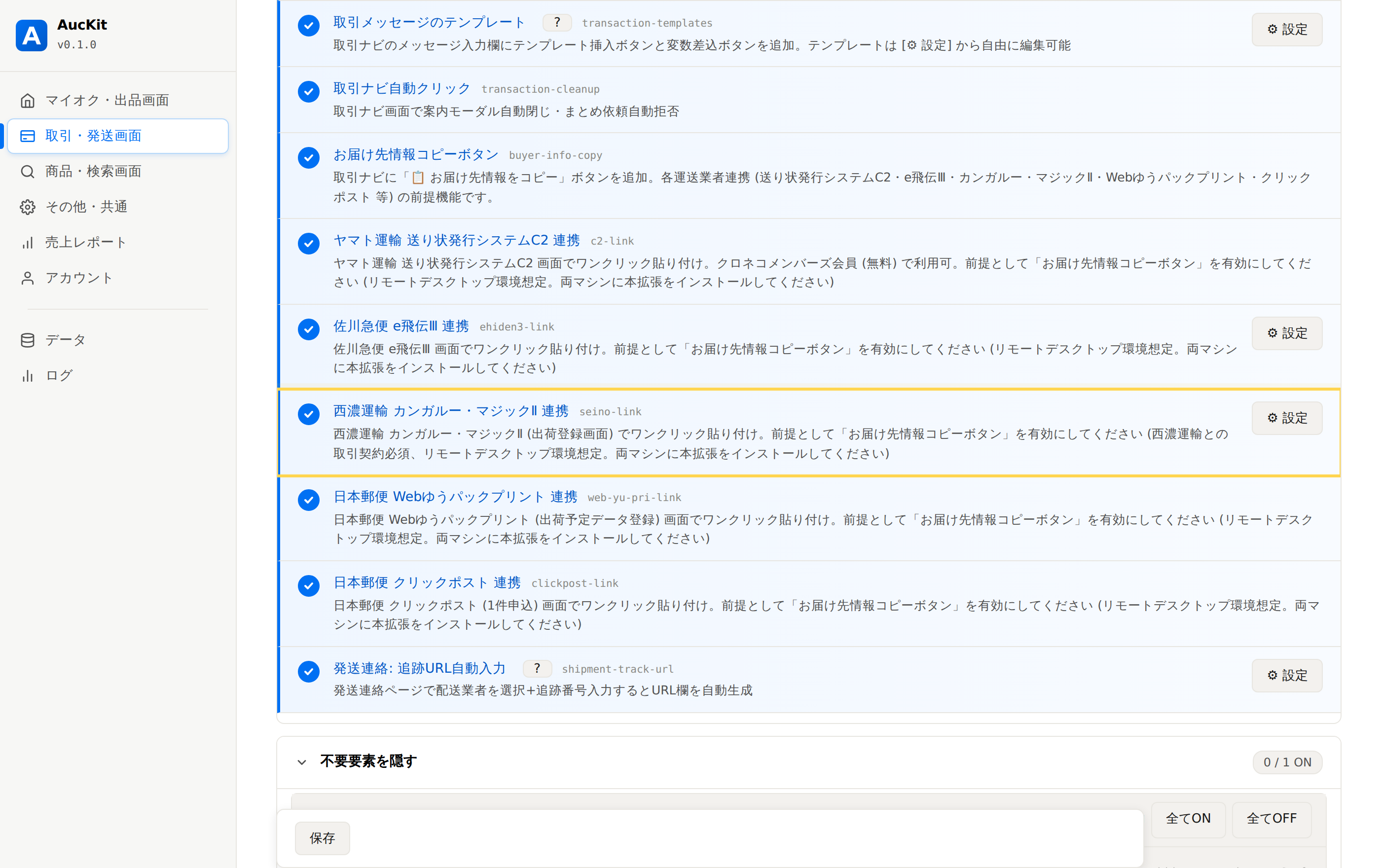Screen dimensions: 1381x868
Task: Collapse the 不要要素を隠す section chevron
Action: (302, 762)
